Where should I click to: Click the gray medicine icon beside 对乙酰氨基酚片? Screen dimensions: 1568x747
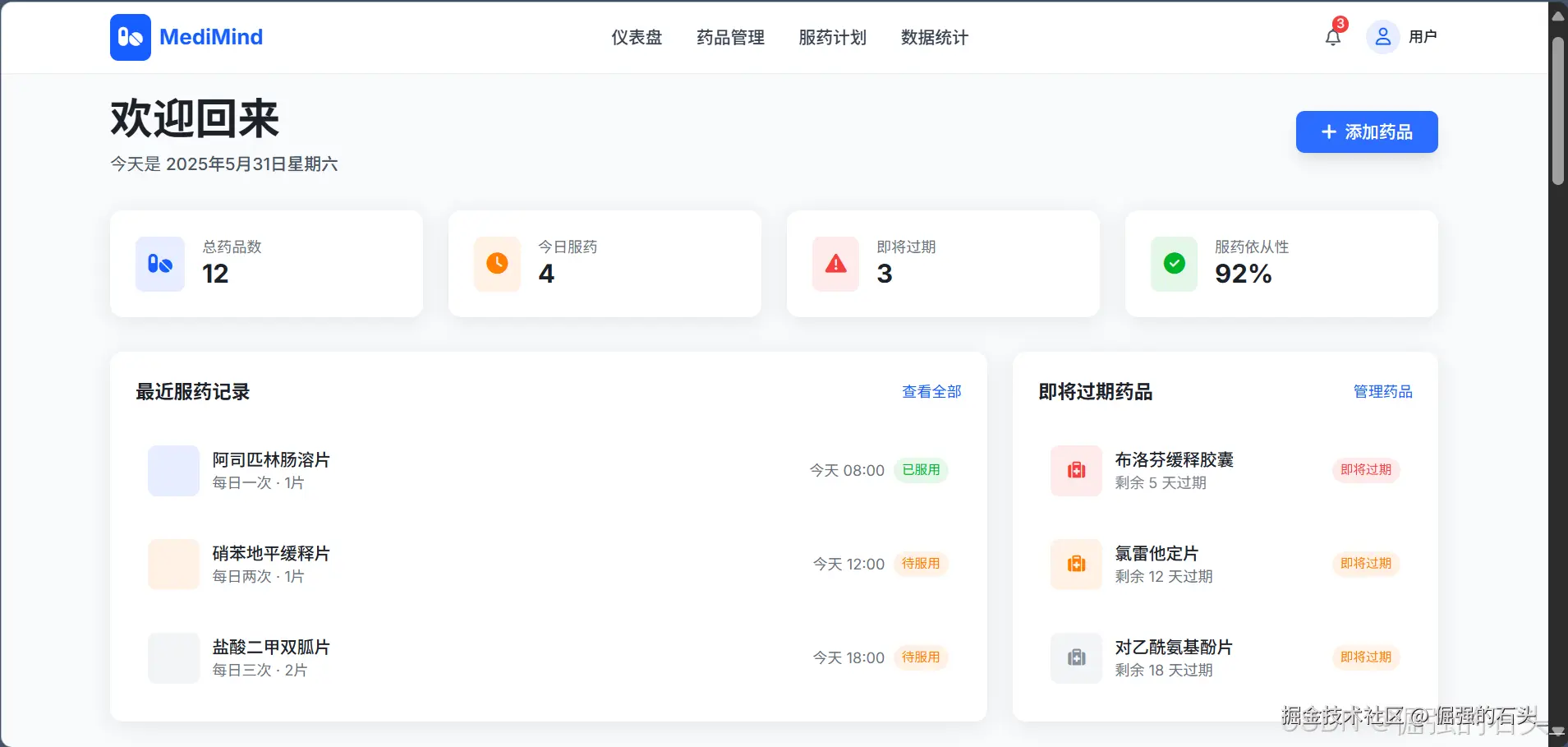click(x=1076, y=657)
